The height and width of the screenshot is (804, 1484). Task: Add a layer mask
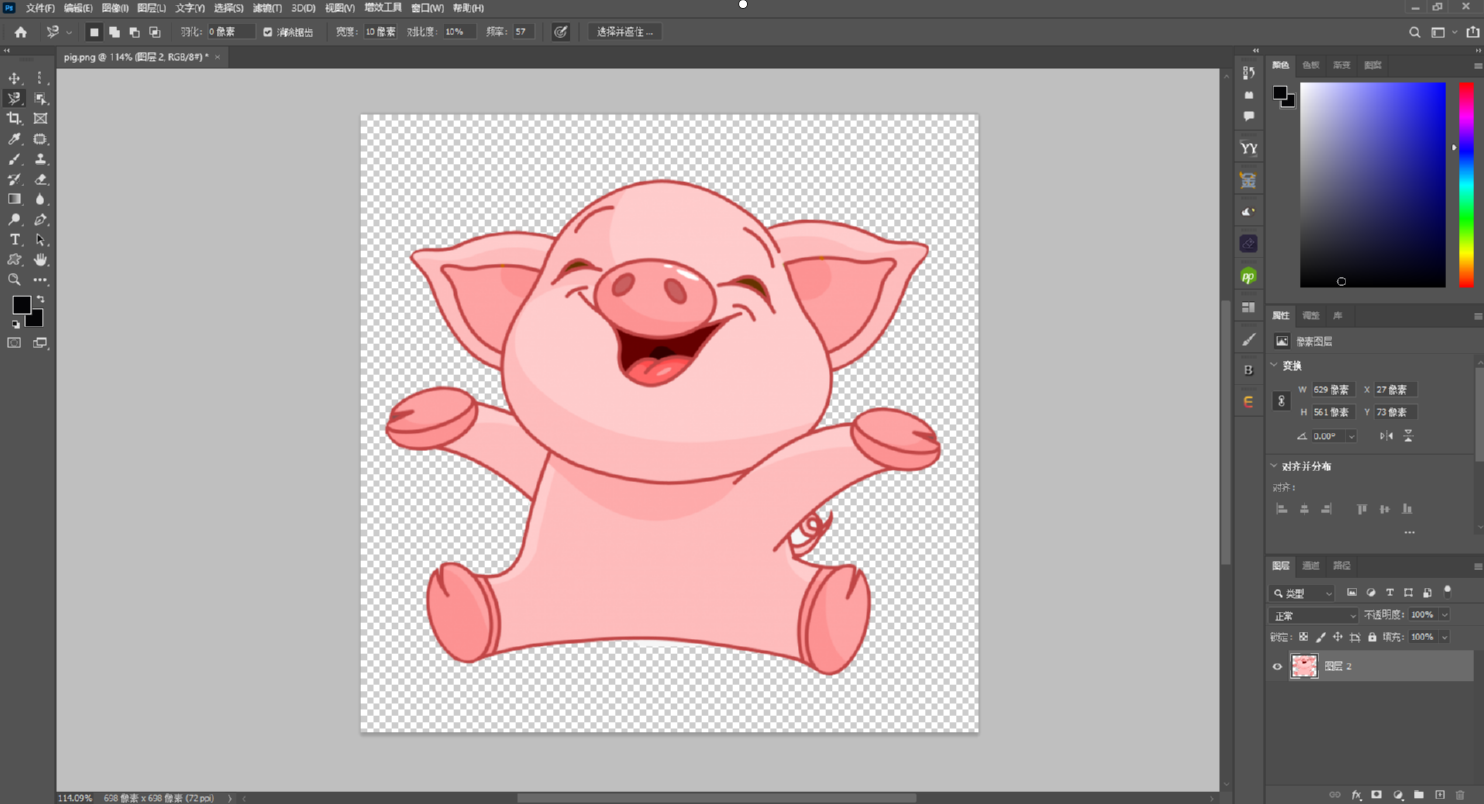pos(1376,795)
